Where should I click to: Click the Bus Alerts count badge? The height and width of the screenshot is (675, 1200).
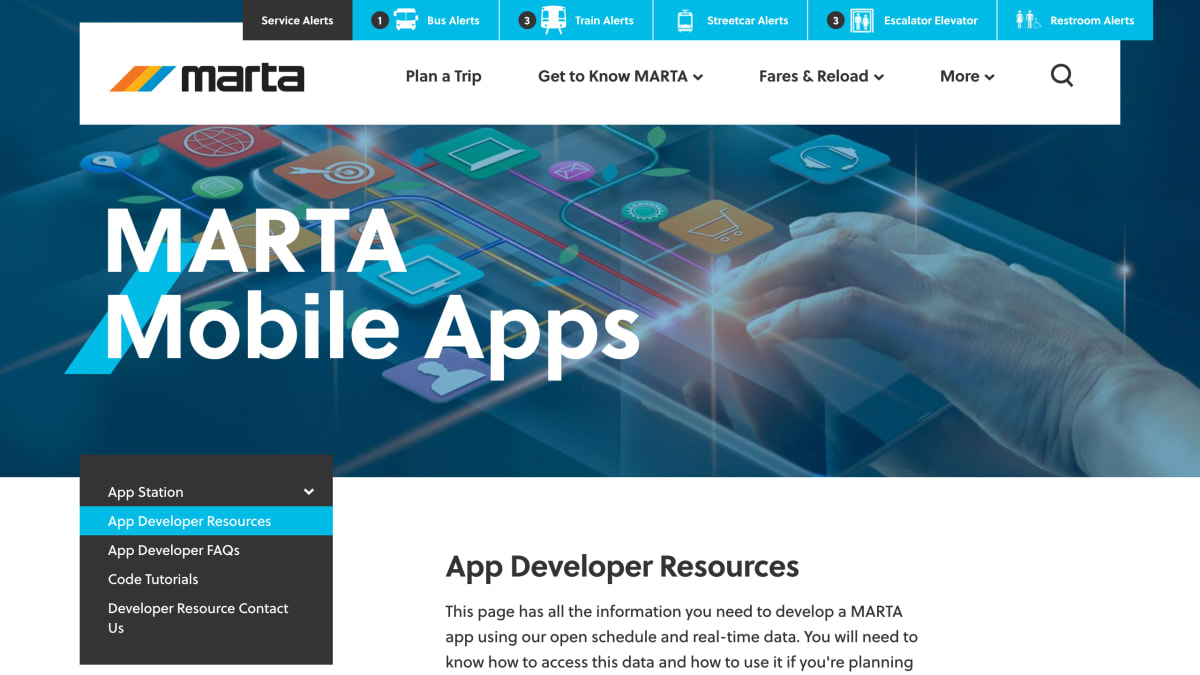click(379, 20)
